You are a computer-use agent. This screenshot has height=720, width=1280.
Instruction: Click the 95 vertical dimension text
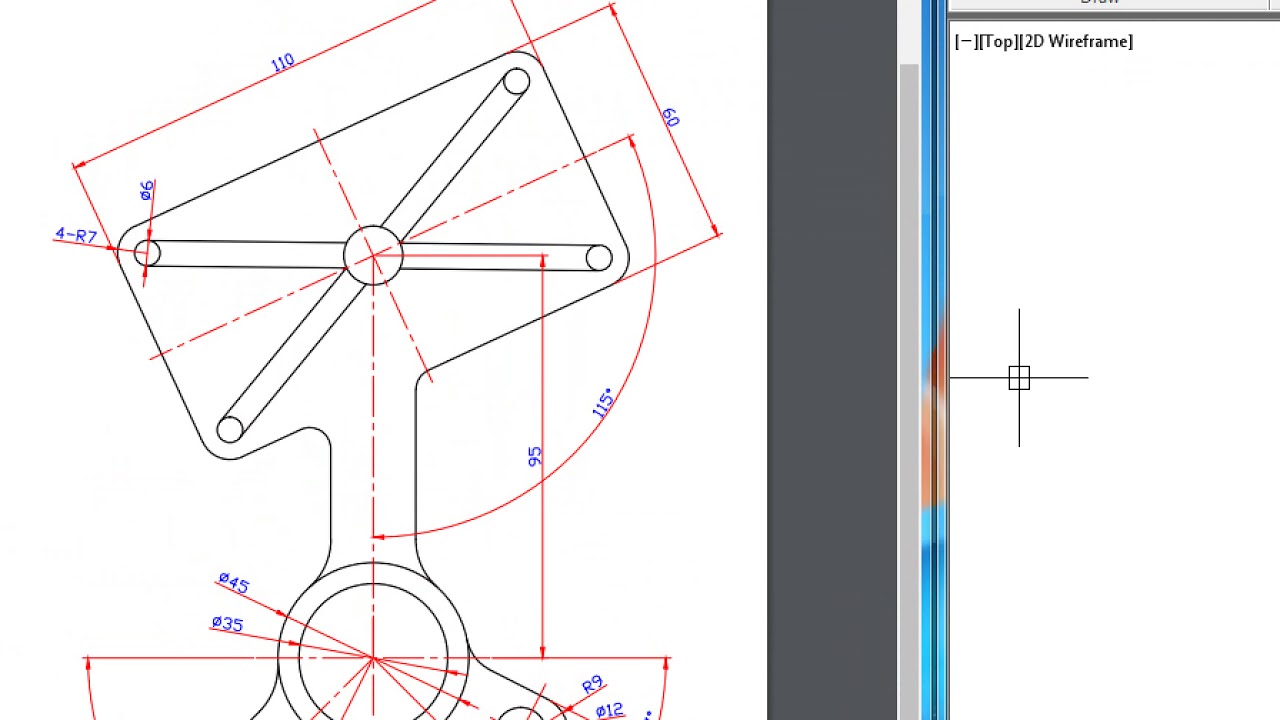click(x=535, y=456)
